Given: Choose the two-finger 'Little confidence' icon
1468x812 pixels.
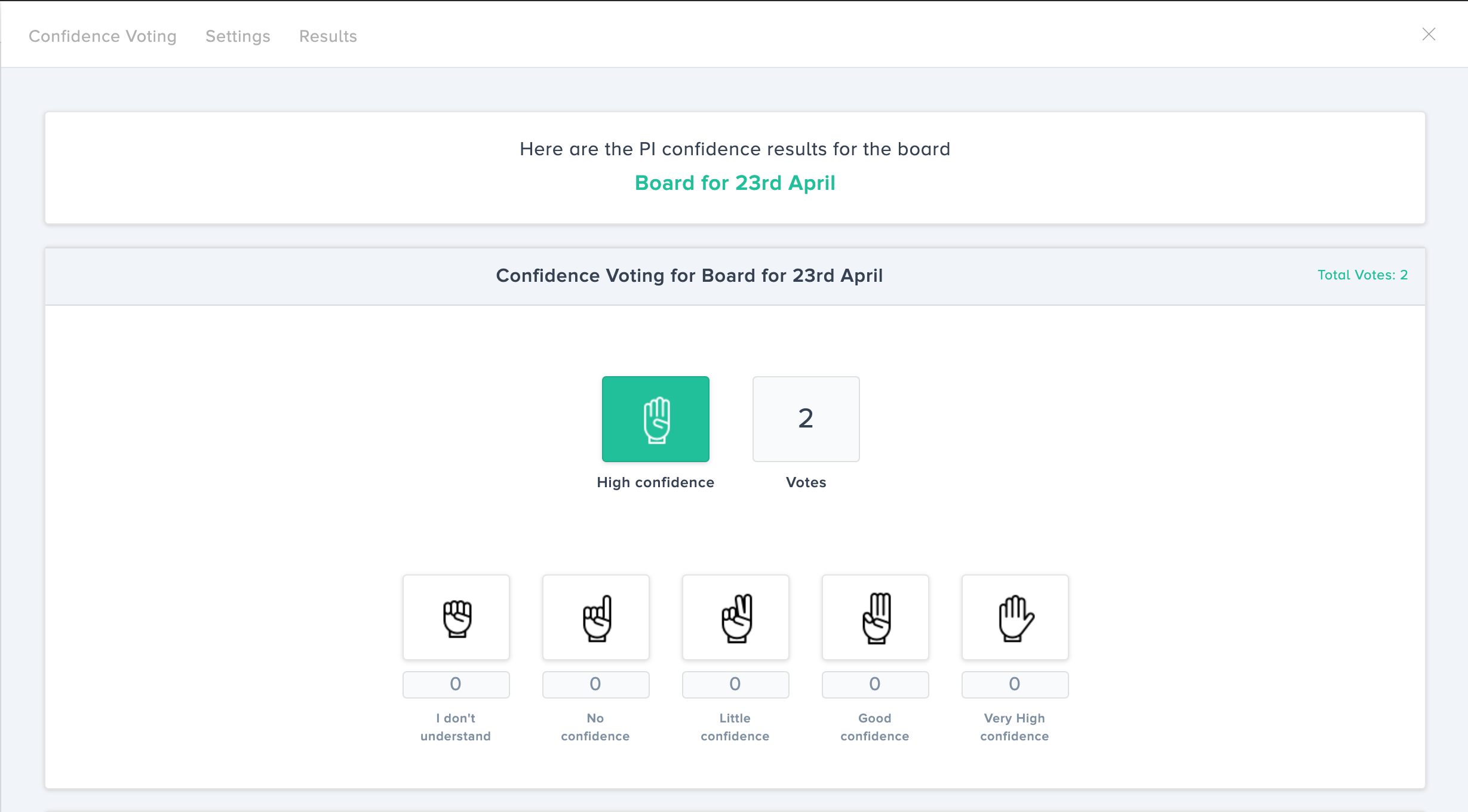Looking at the screenshot, I should (x=735, y=617).
